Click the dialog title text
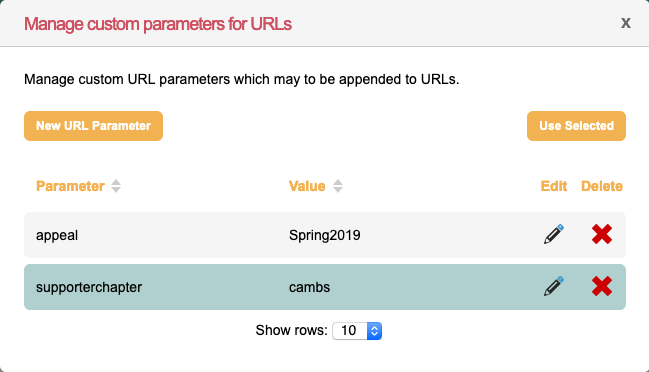The height and width of the screenshot is (372, 649). coord(158,24)
